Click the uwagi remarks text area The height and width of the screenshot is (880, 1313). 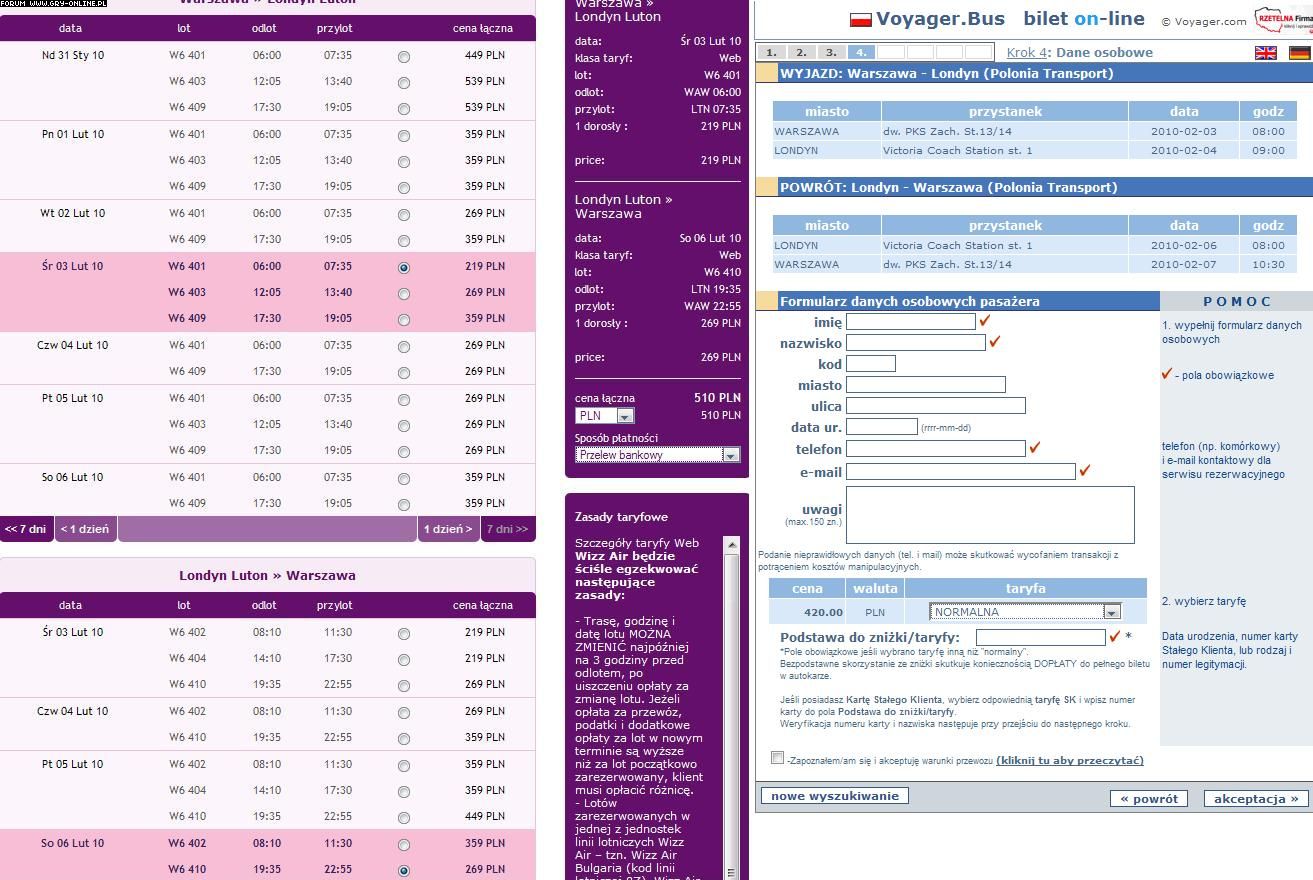[x=990, y=515]
